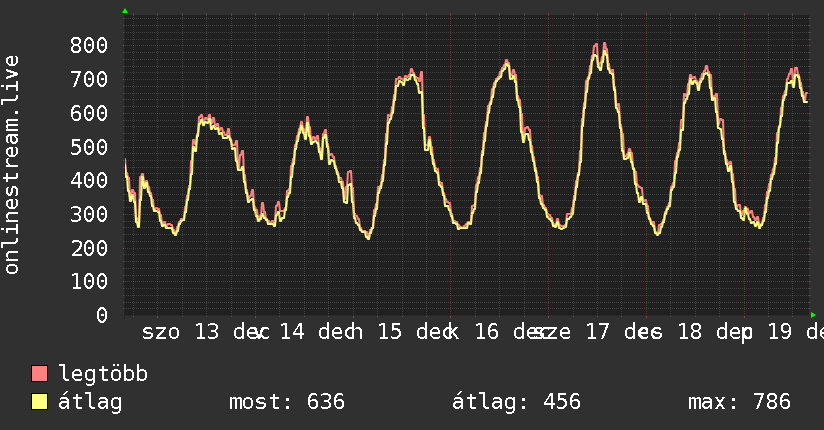Click the '16' x-axis date label
Screen dimensions: 824x430
(x=487, y=332)
